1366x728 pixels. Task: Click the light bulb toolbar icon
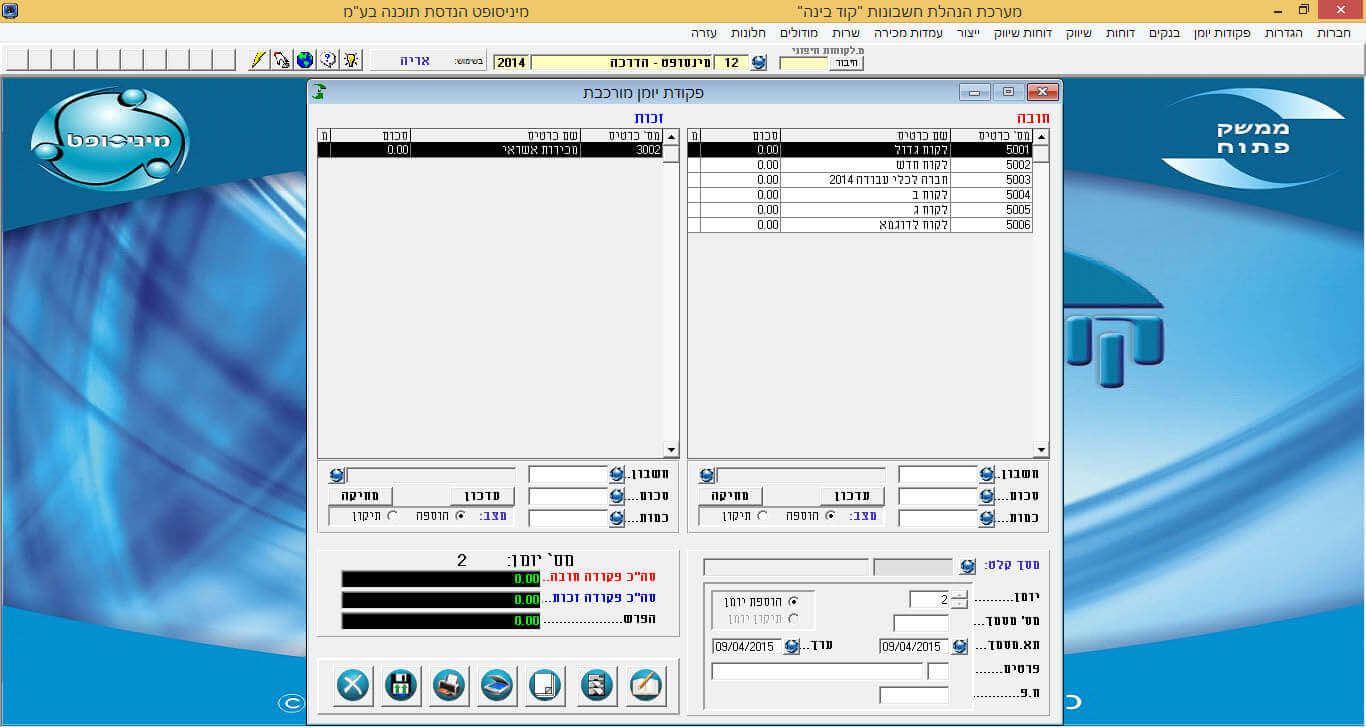tap(351, 61)
